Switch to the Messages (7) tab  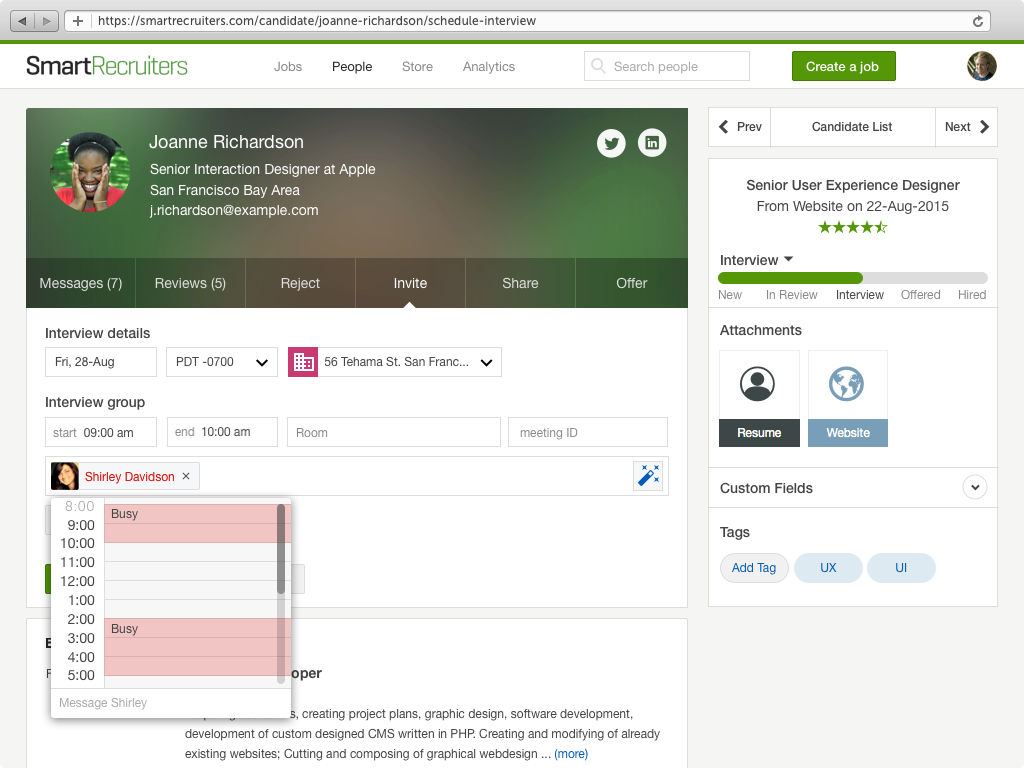(x=81, y=283)
